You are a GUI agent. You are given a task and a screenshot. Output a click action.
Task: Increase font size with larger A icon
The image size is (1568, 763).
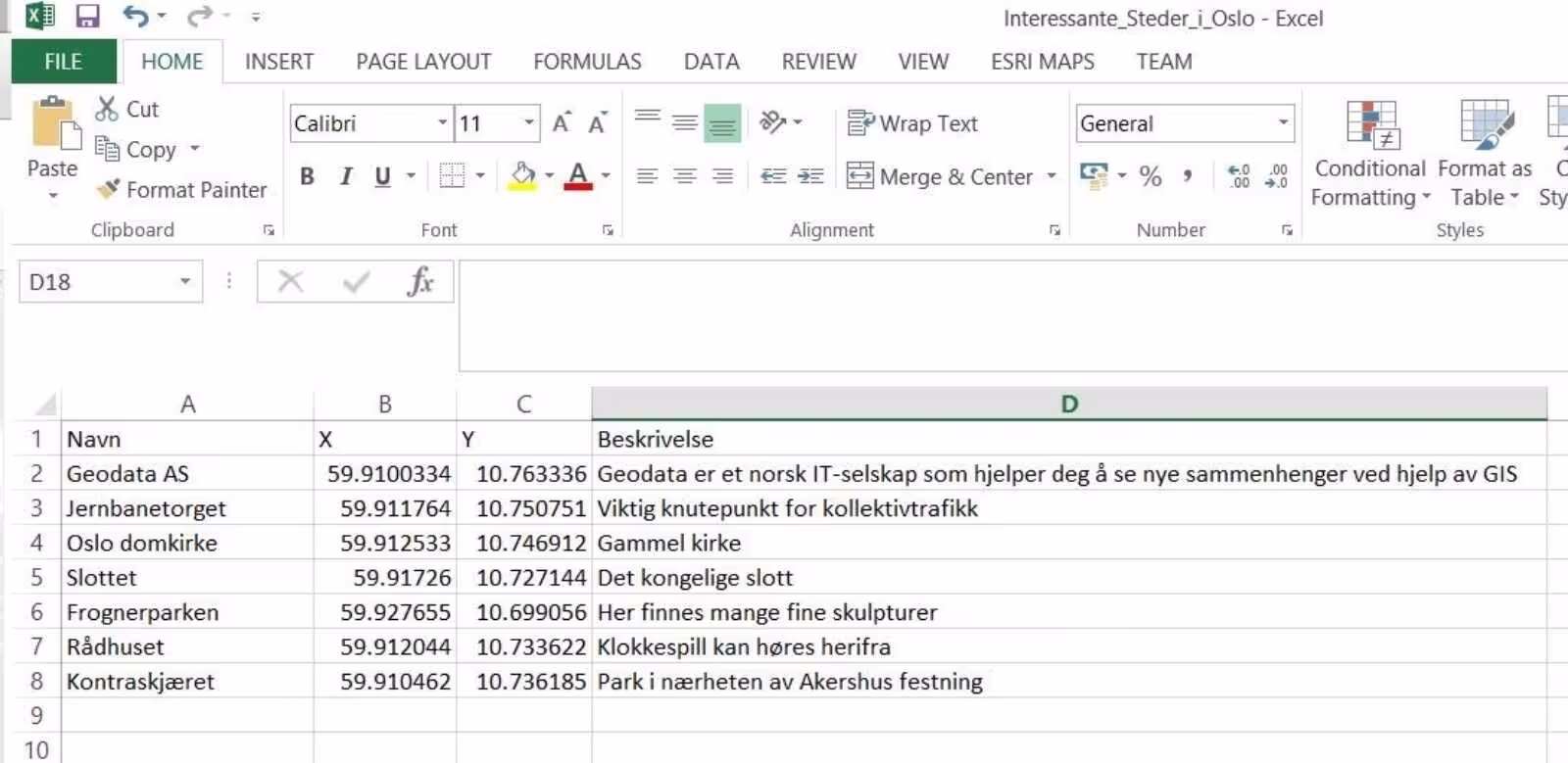coord(562,123)
